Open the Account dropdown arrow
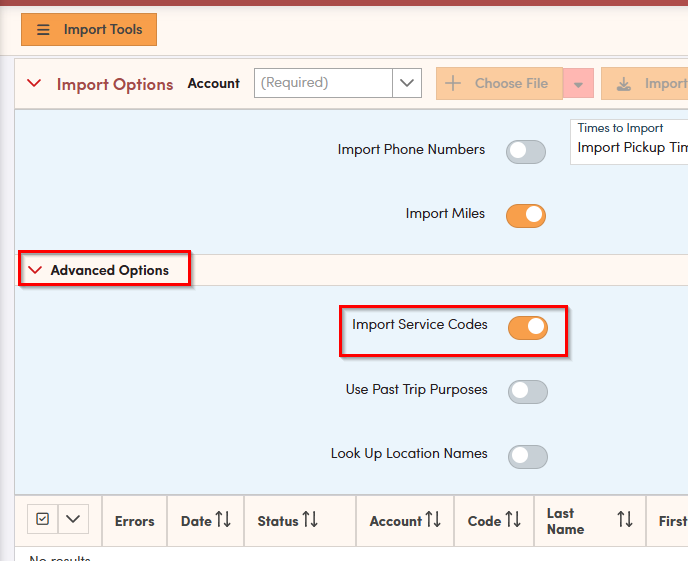The width and height of the screenshot is (688, 561). tap(406, 83)
